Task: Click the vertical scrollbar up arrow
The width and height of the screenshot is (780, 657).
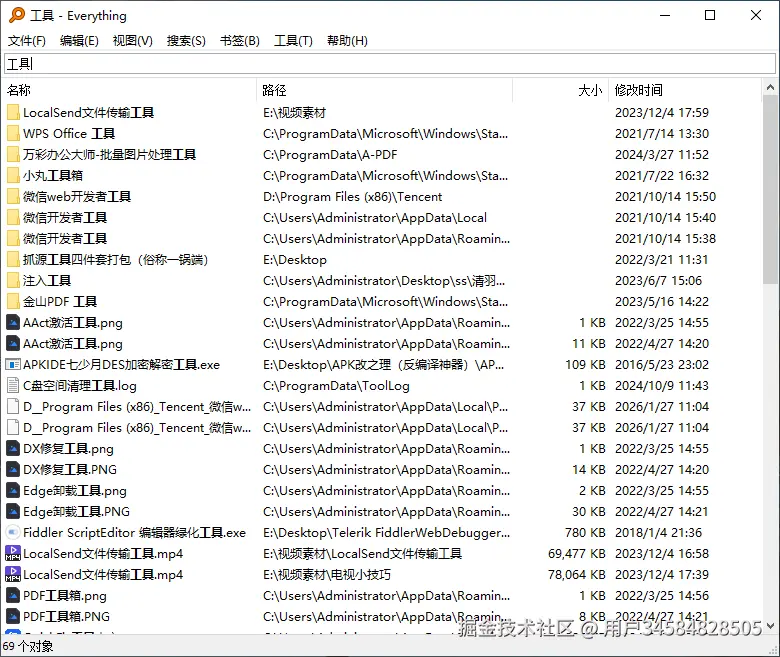Action: pos(770,88)
